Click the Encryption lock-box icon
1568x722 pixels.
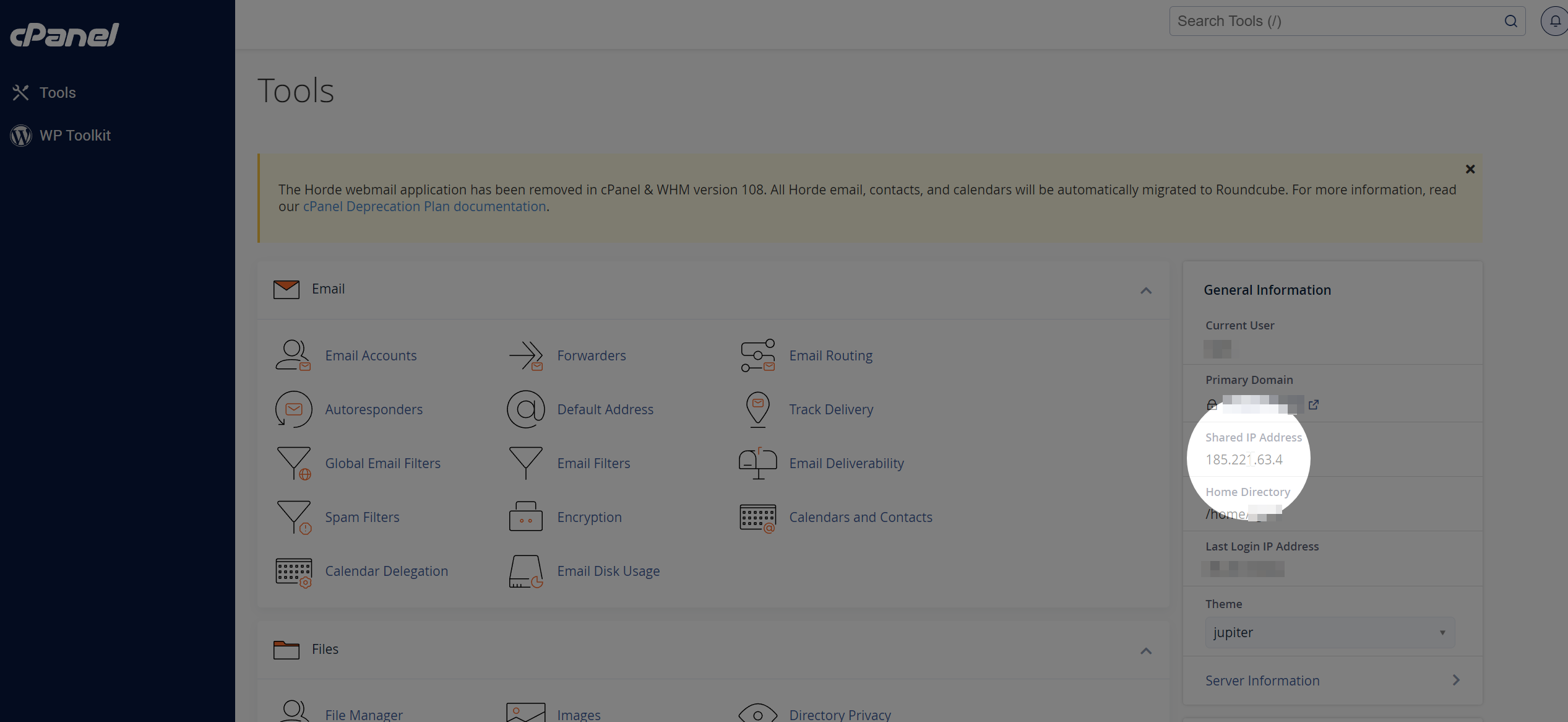526,517
